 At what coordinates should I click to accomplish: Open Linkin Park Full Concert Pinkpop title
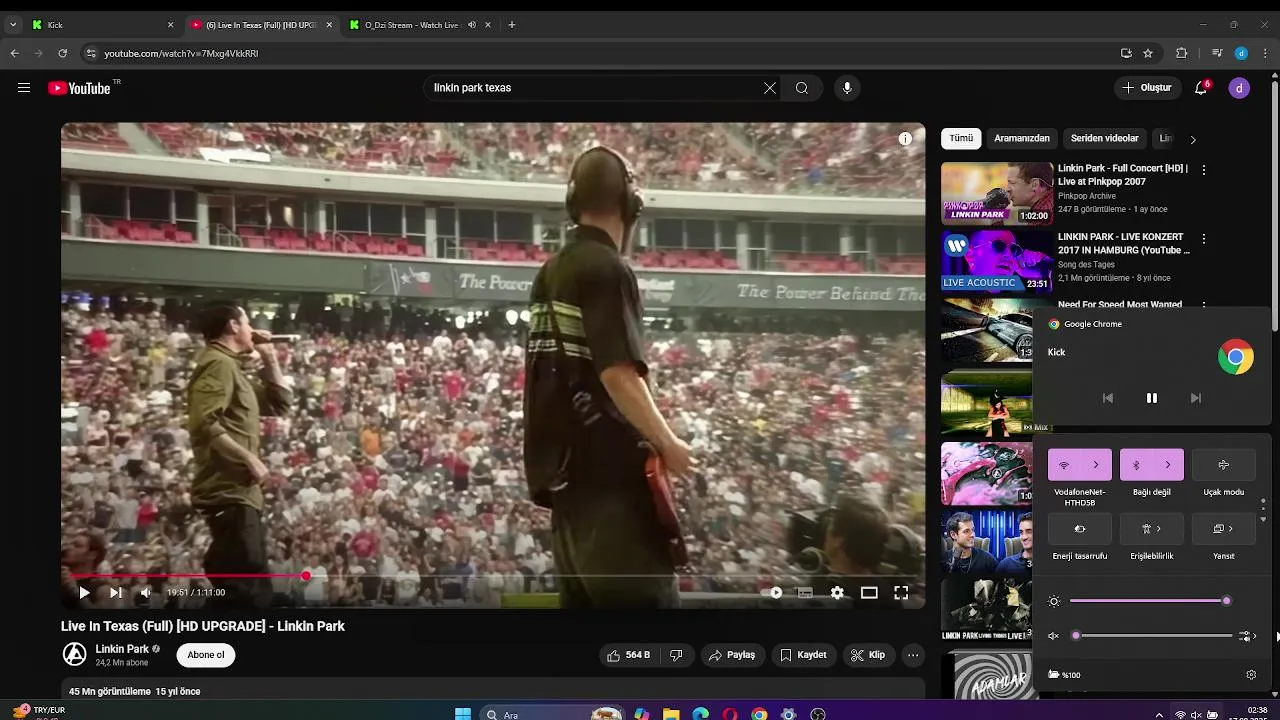point(1123,175)
